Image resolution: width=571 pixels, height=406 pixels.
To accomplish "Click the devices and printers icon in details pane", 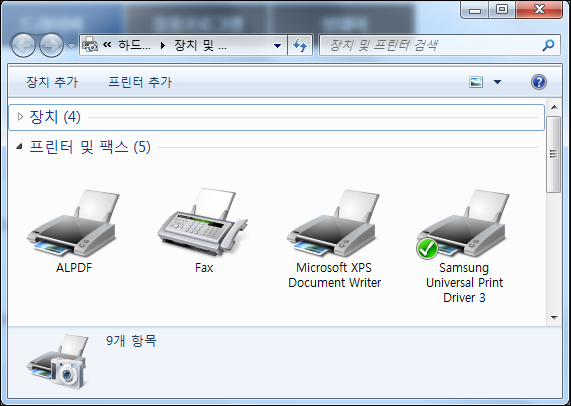I will click(x=58, y=361).
